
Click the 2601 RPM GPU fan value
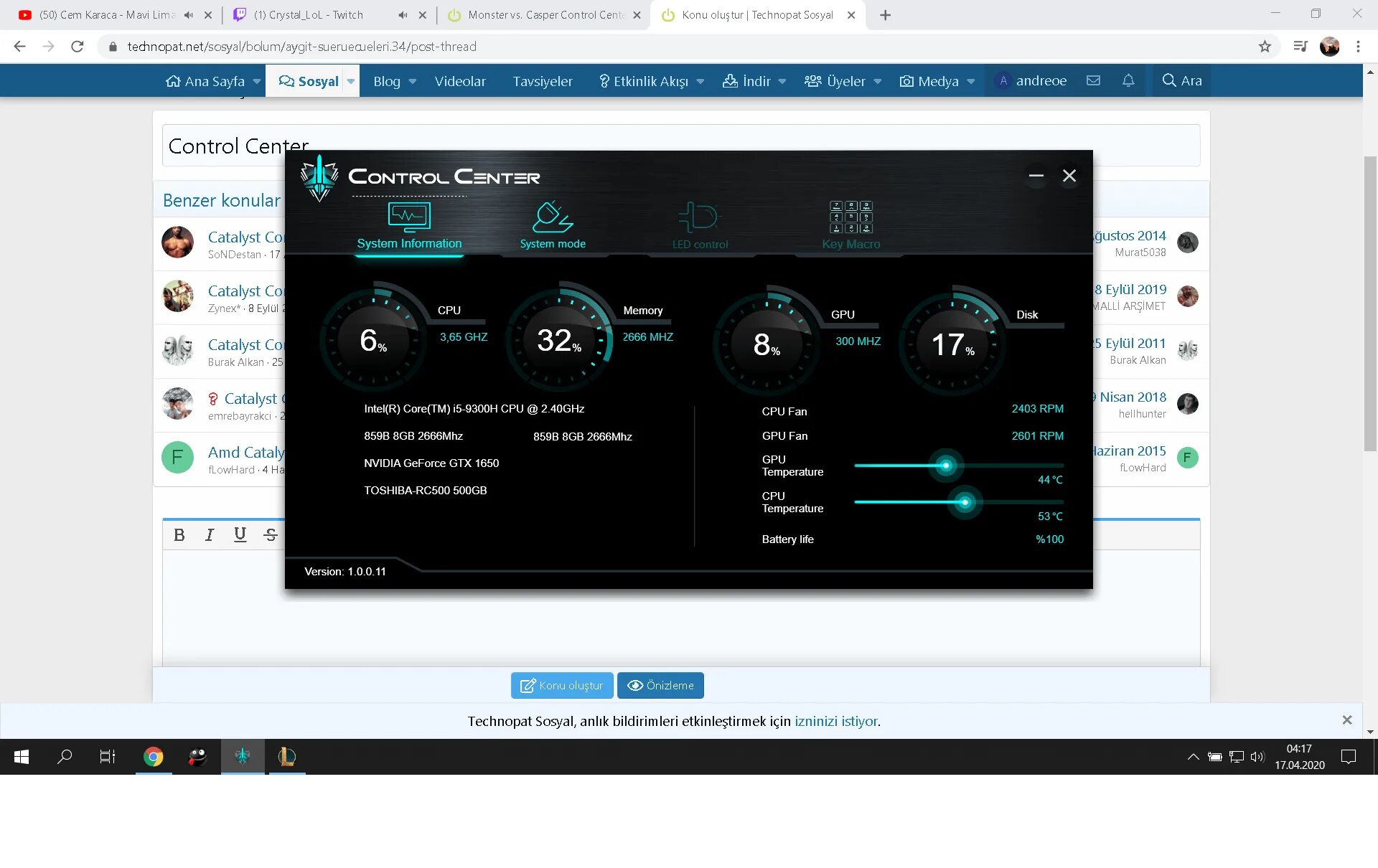click(x=1037, y=436)
